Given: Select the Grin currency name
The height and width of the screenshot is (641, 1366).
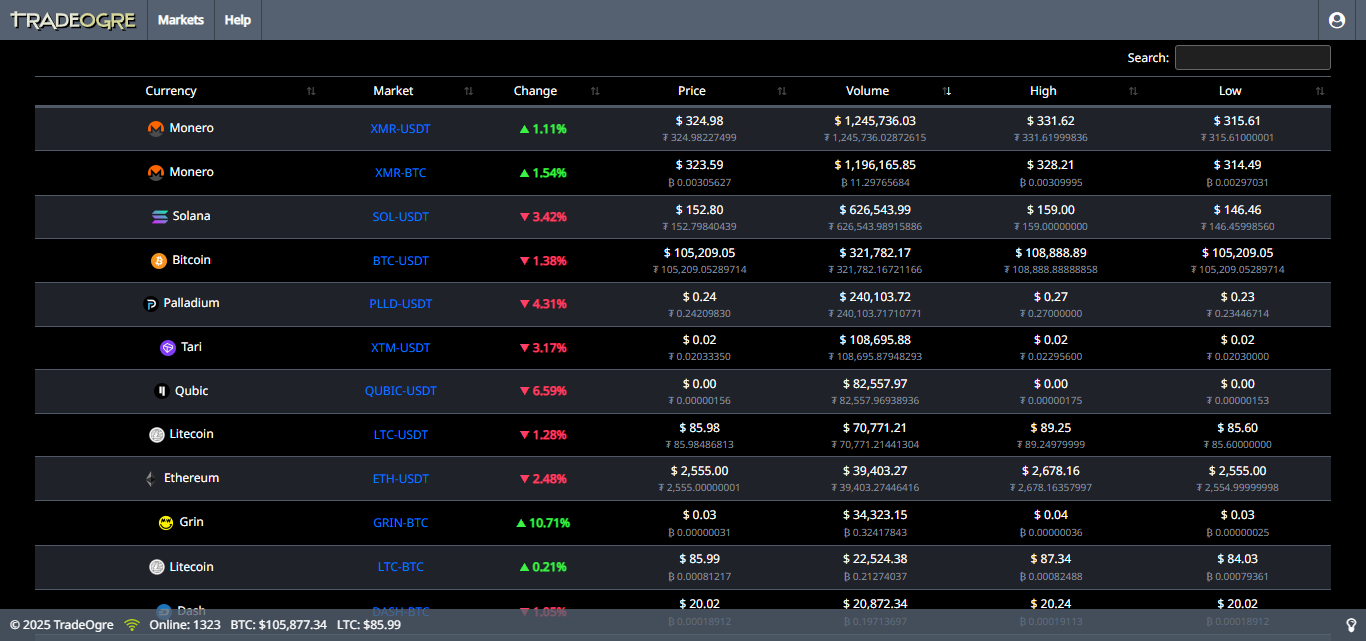Looking at the screenshot, I should (192, 522).
